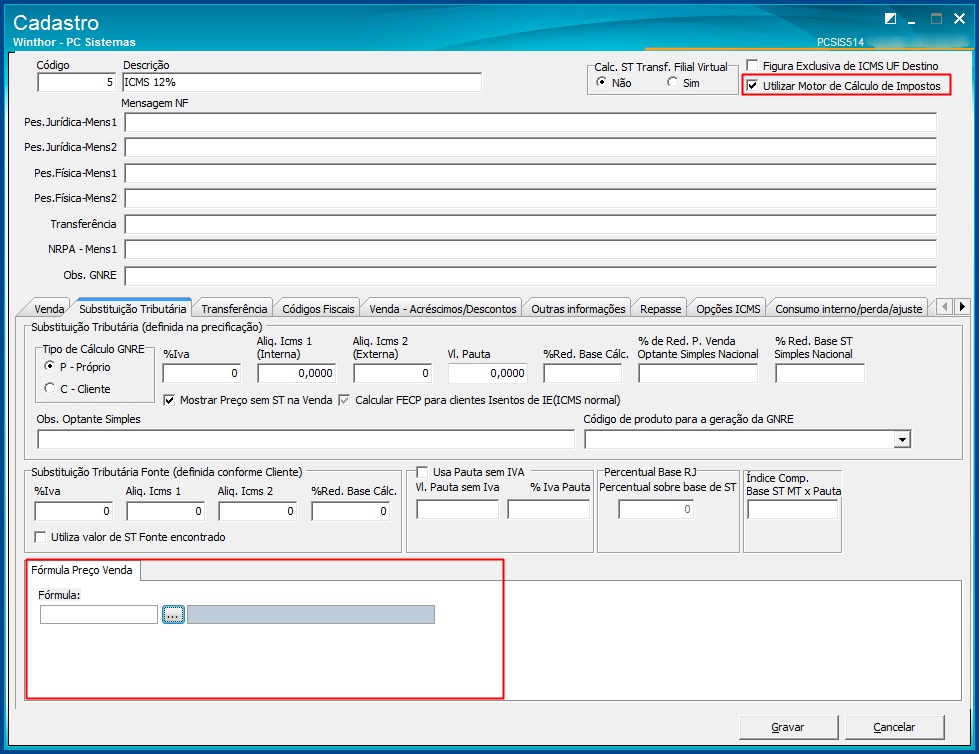Click Aliq. Icms 1 field in ST Fonte
Screen dimensions: 979x754
point(165,511)
